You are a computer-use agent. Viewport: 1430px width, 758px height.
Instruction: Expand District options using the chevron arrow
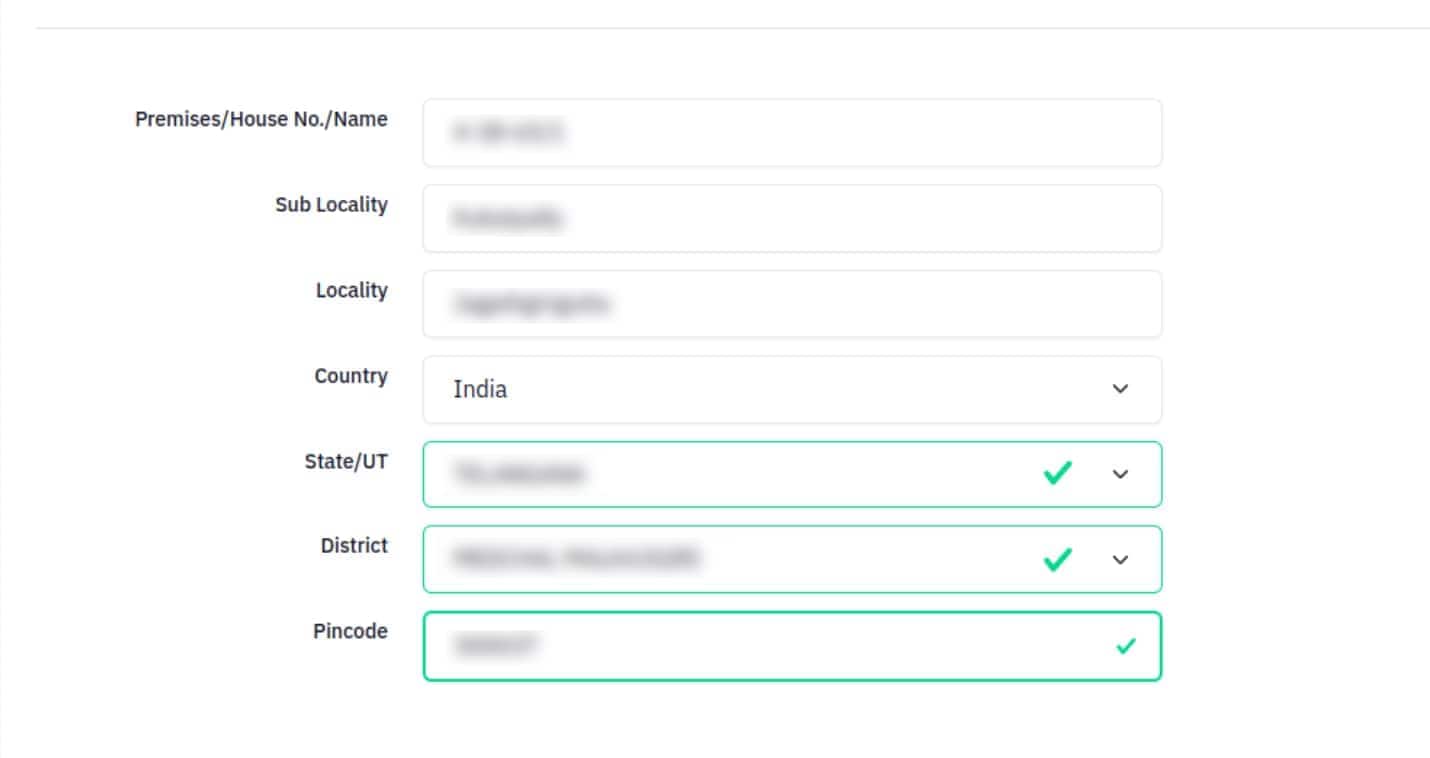[1120, 560]
